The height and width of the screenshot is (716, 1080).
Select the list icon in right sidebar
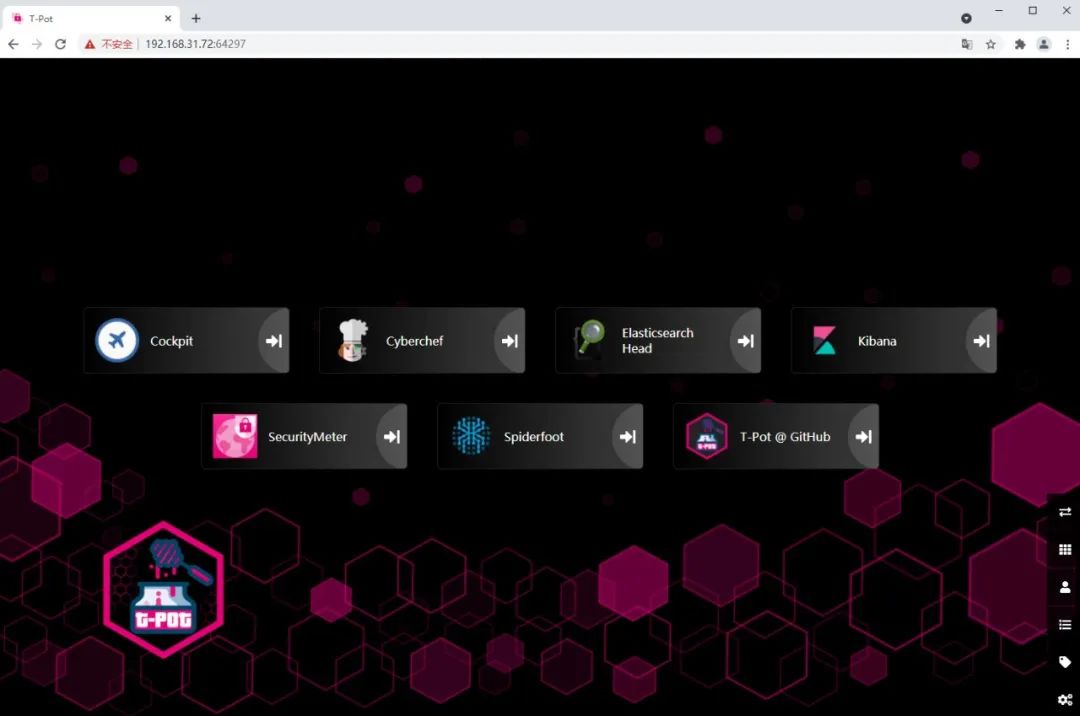click(1065, 624)
